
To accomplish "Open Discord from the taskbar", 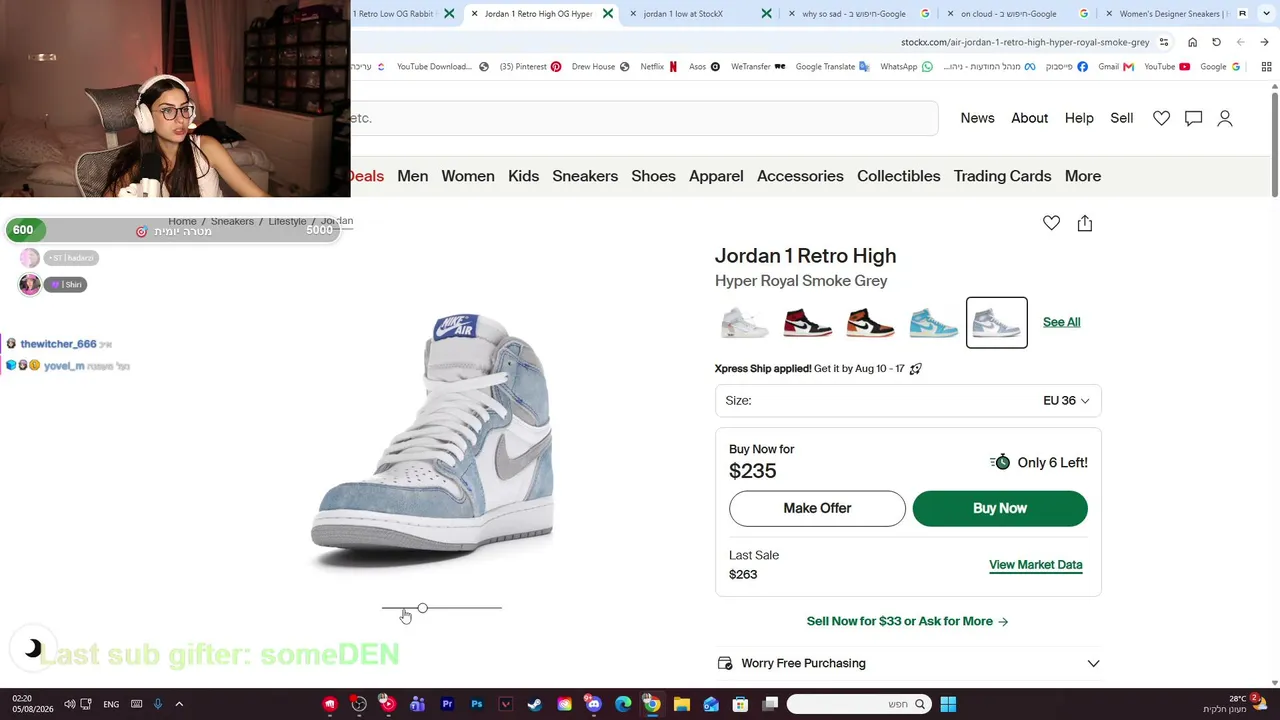I will pyautogui.click(x=594, y=704).
